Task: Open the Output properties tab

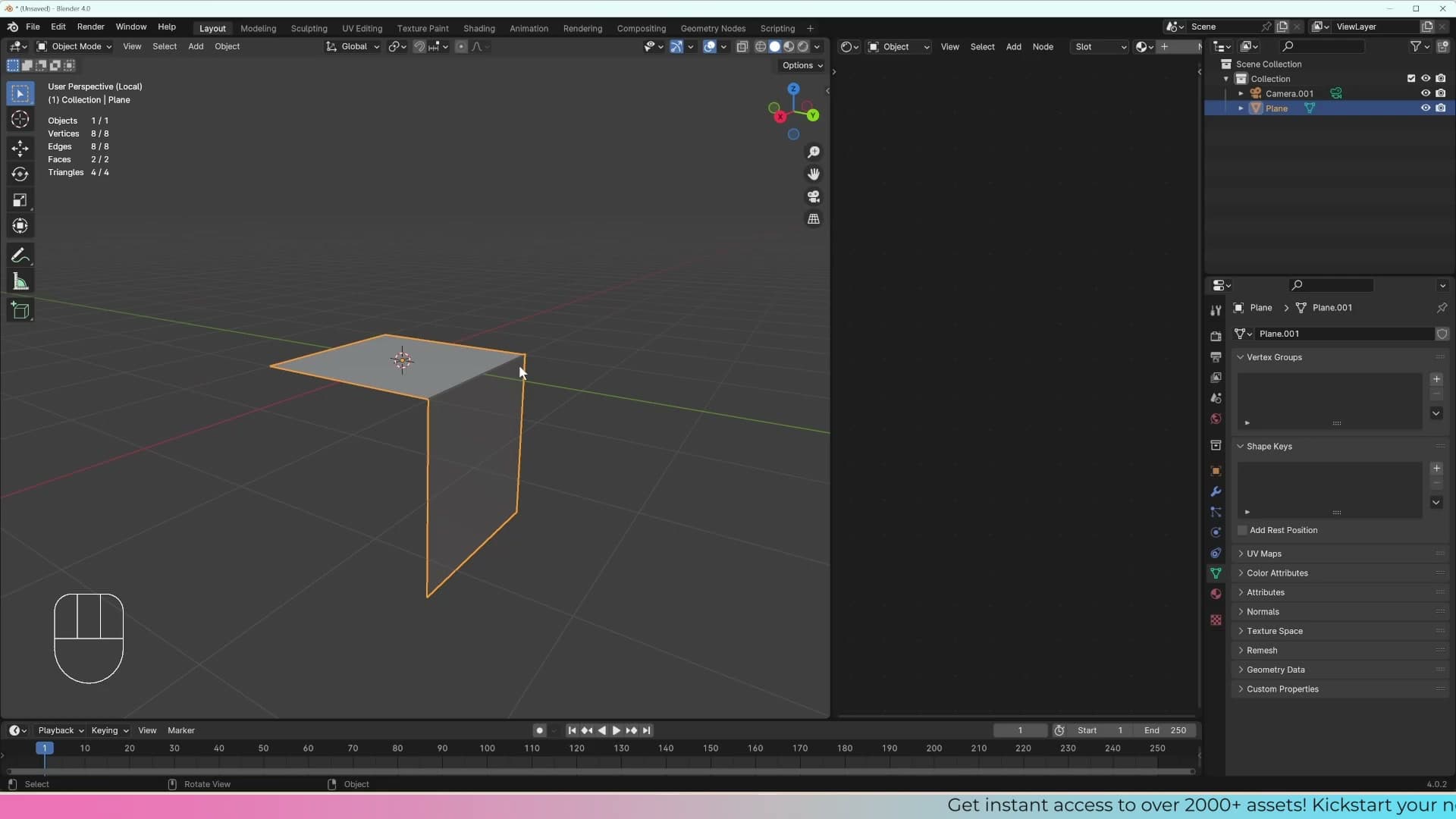Action: click(1216, 356)
